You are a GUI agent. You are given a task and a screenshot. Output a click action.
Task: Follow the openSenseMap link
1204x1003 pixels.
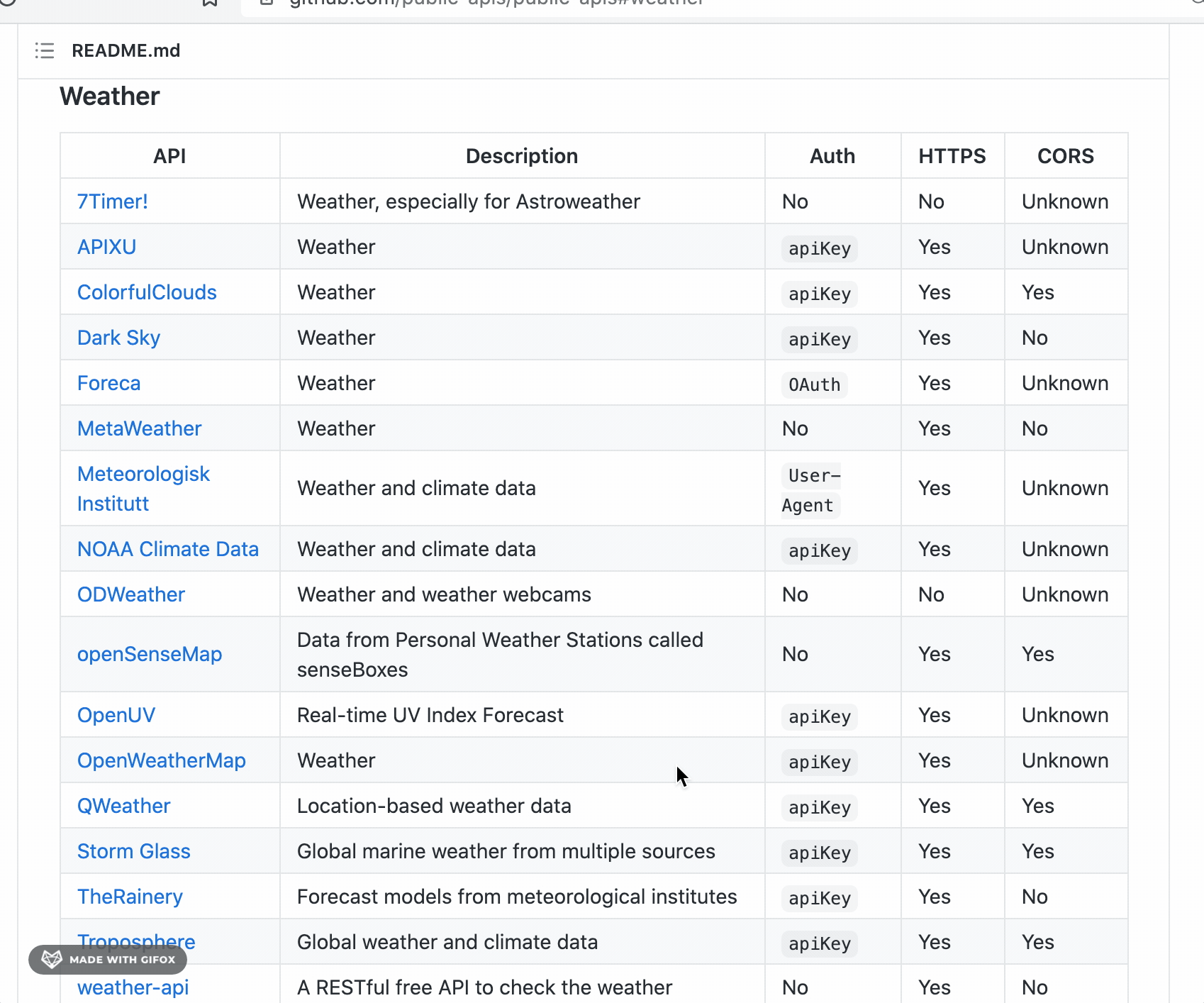(150, 654)
